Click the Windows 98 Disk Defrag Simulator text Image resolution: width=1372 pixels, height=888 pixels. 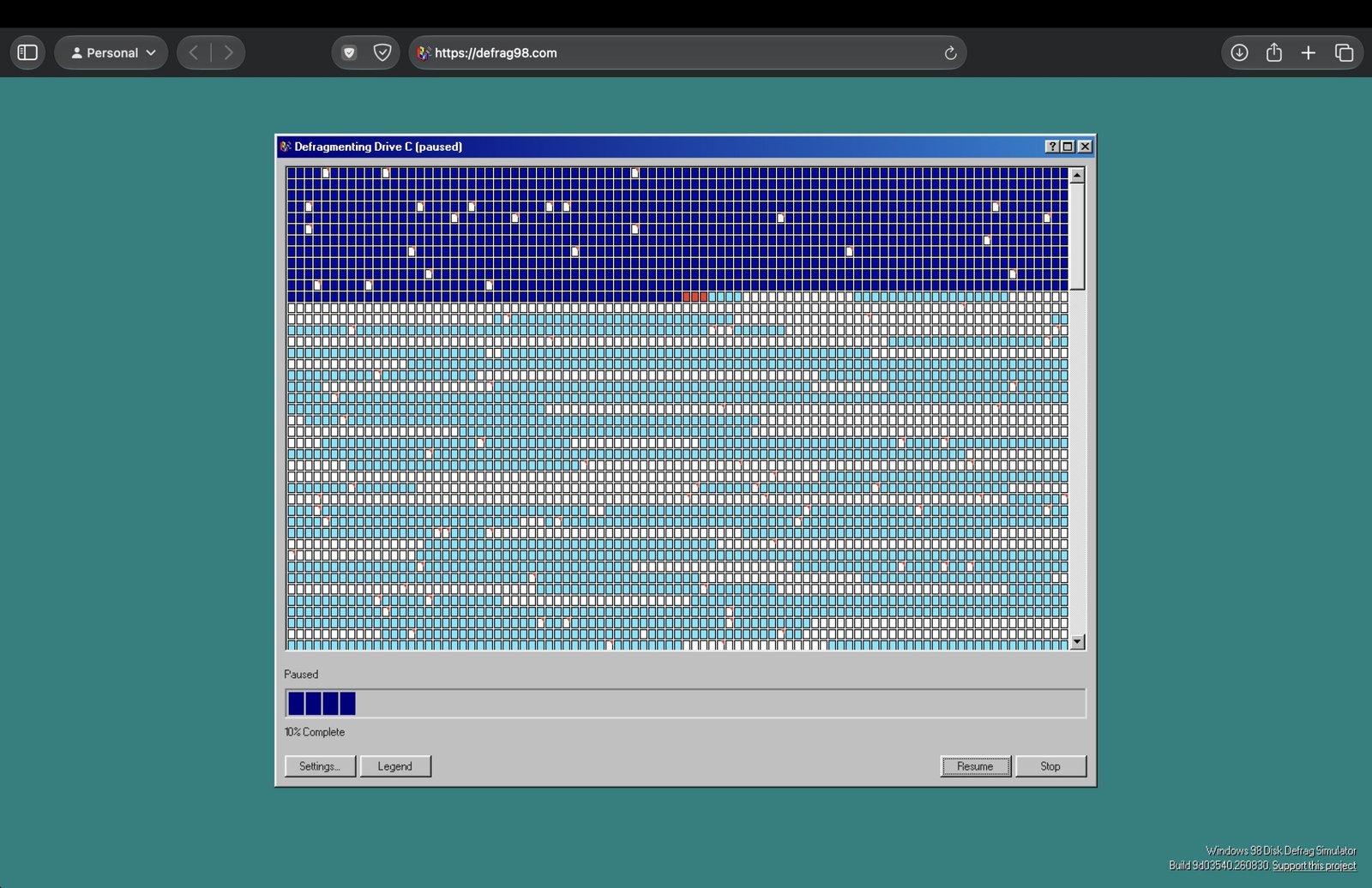coord(1281,850)
